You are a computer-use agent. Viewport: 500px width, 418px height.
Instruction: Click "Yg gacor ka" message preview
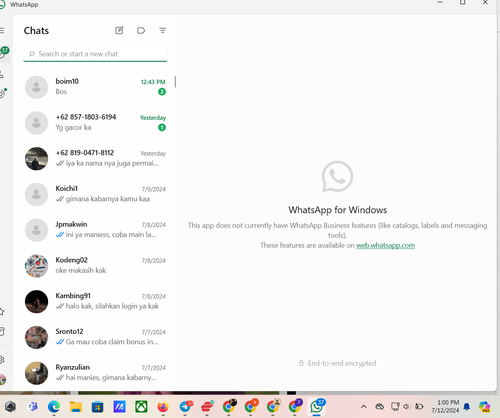click(73, 128)
